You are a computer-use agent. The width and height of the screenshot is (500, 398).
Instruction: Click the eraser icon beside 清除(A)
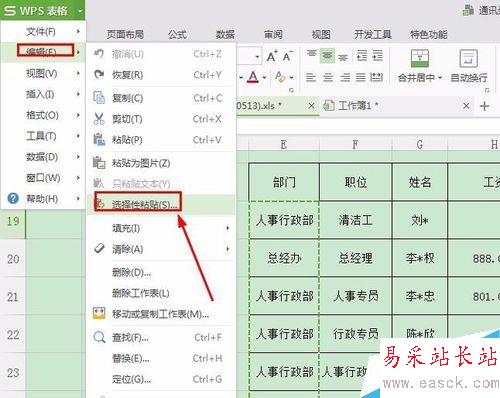pyautogui.click(x=99, y=248)
